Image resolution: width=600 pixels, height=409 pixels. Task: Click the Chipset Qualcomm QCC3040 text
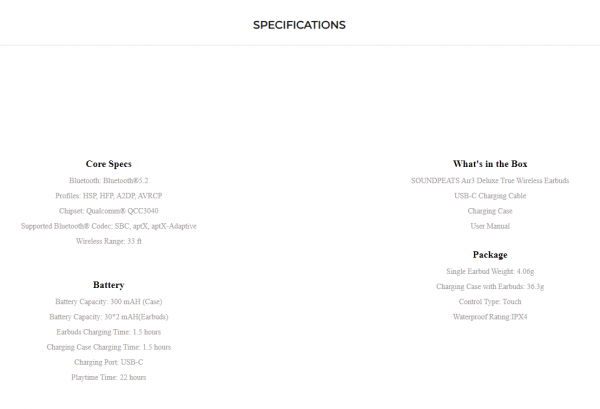click(109, 211)
